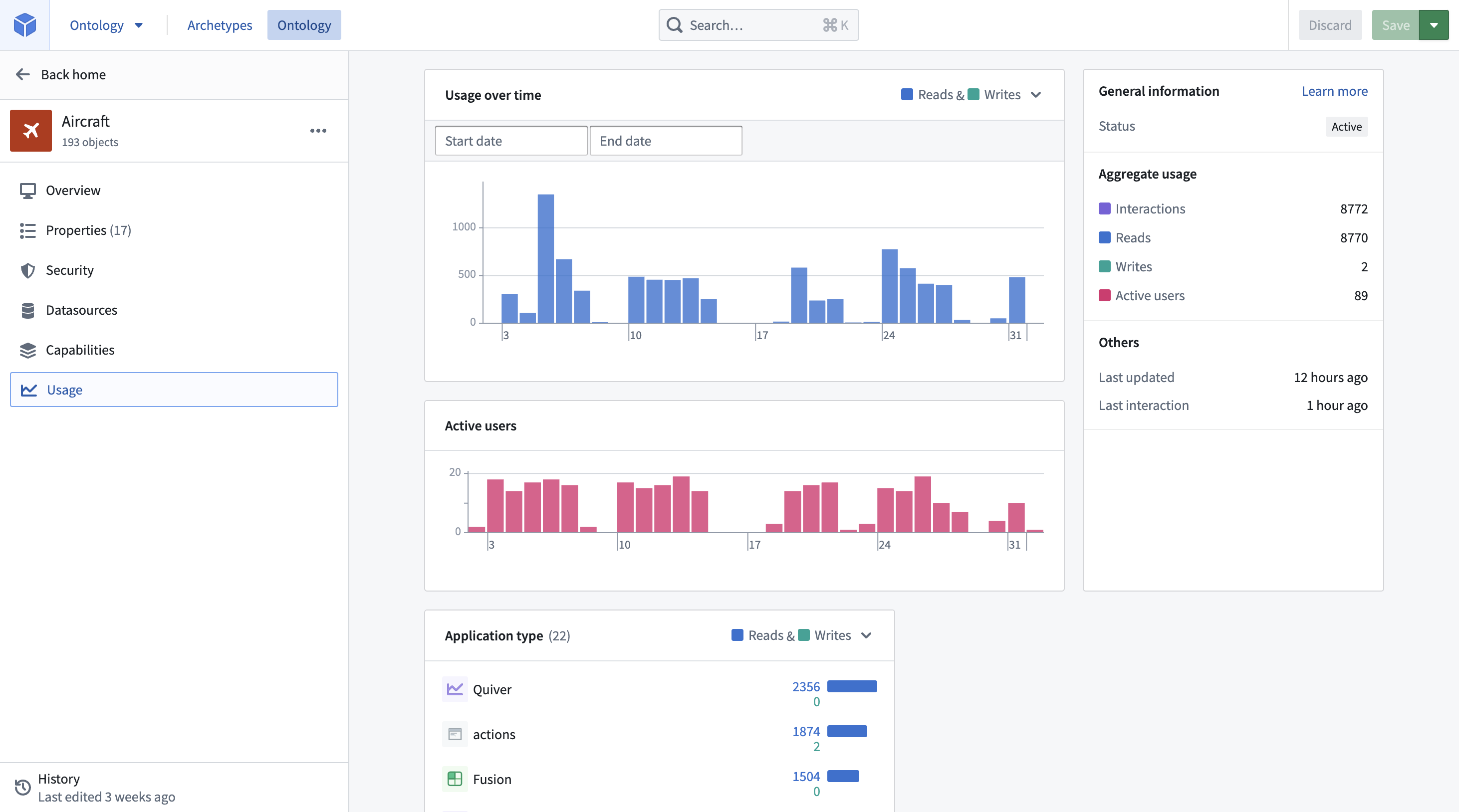Image resolution: width=1459 pixels, height=812 pixels.
Task: Click the Datasources database icon
Action: 27,310
